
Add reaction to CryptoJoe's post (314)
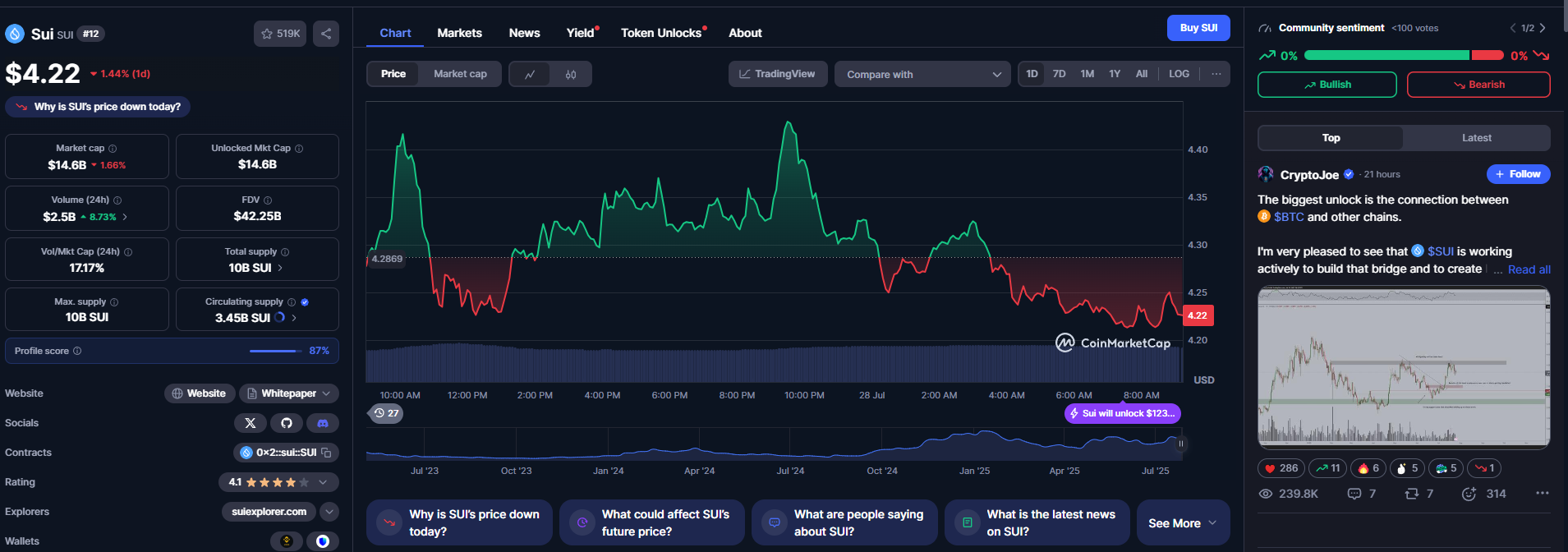point(1484,494)
